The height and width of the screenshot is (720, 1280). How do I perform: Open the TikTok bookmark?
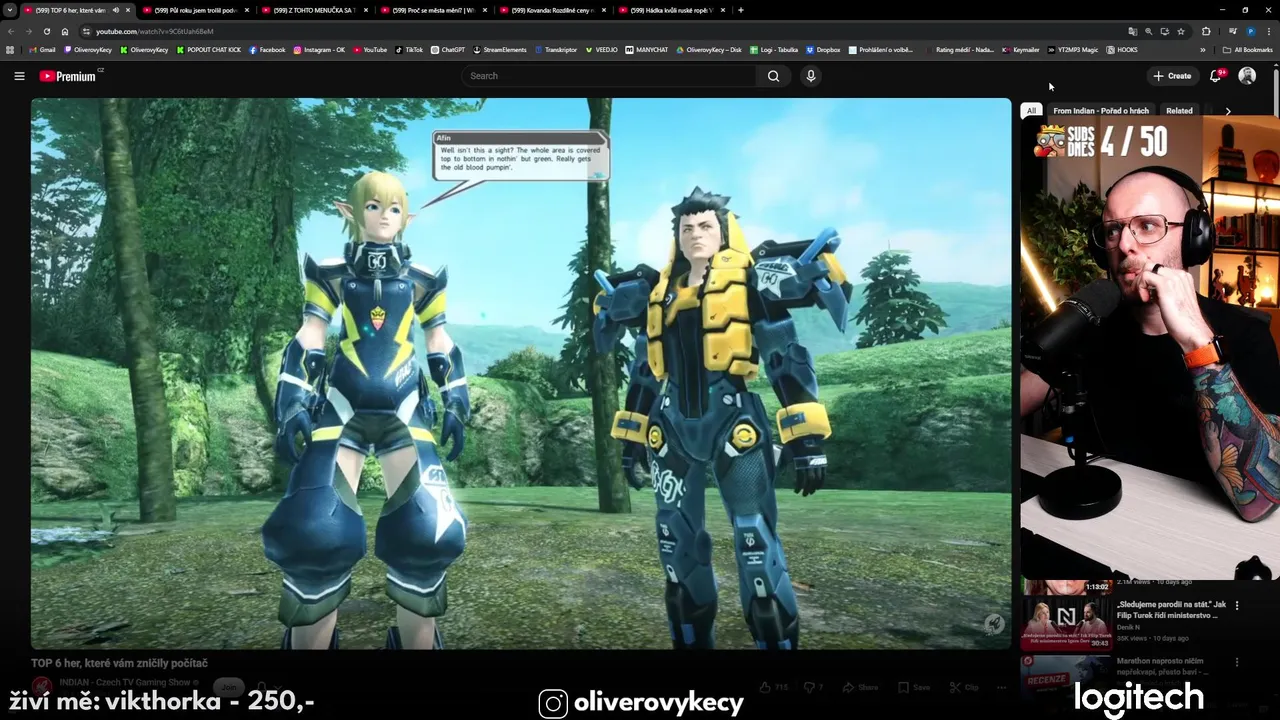pos(409,49)
